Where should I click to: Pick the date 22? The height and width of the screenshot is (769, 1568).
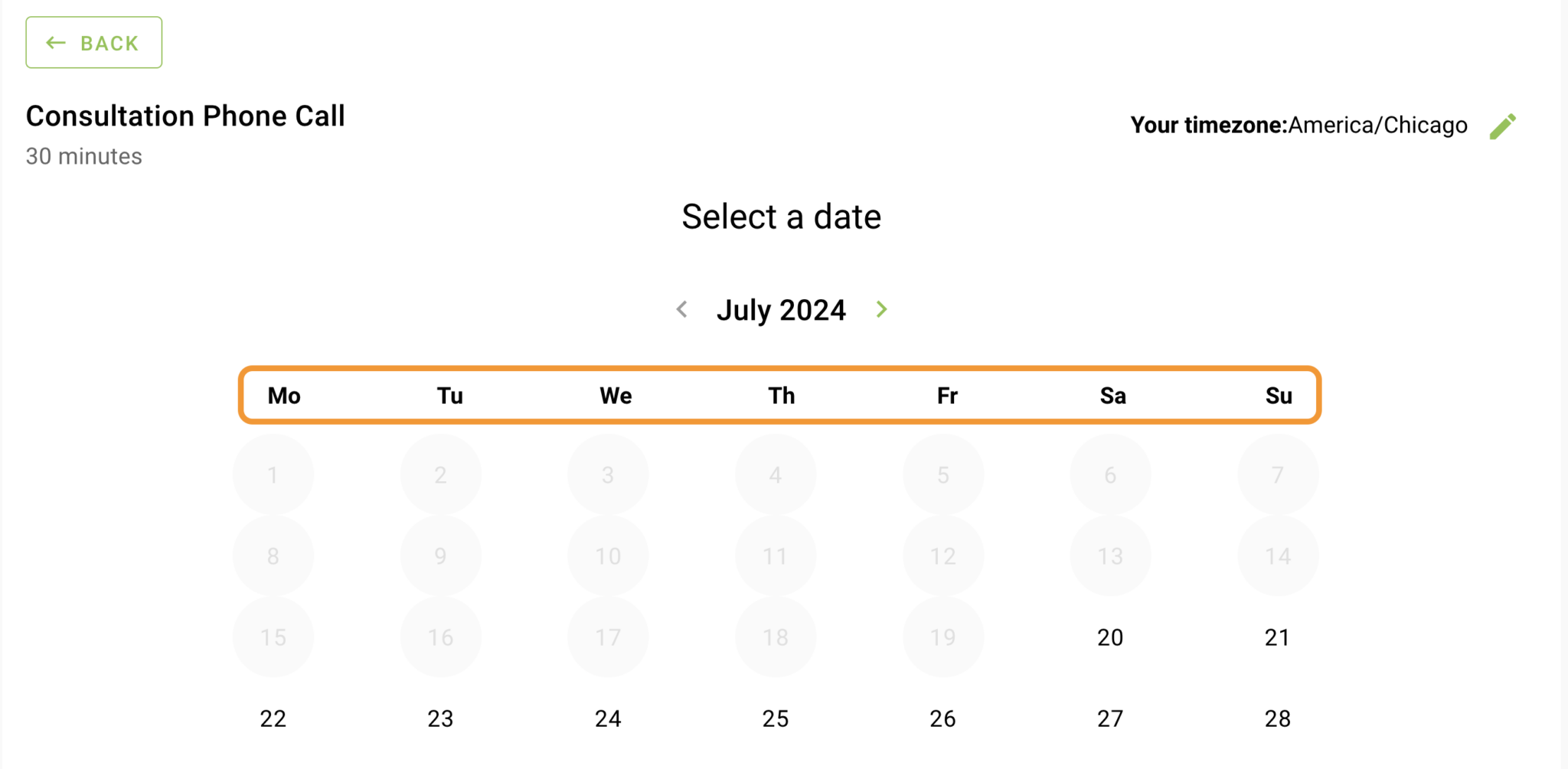[273, 718]
